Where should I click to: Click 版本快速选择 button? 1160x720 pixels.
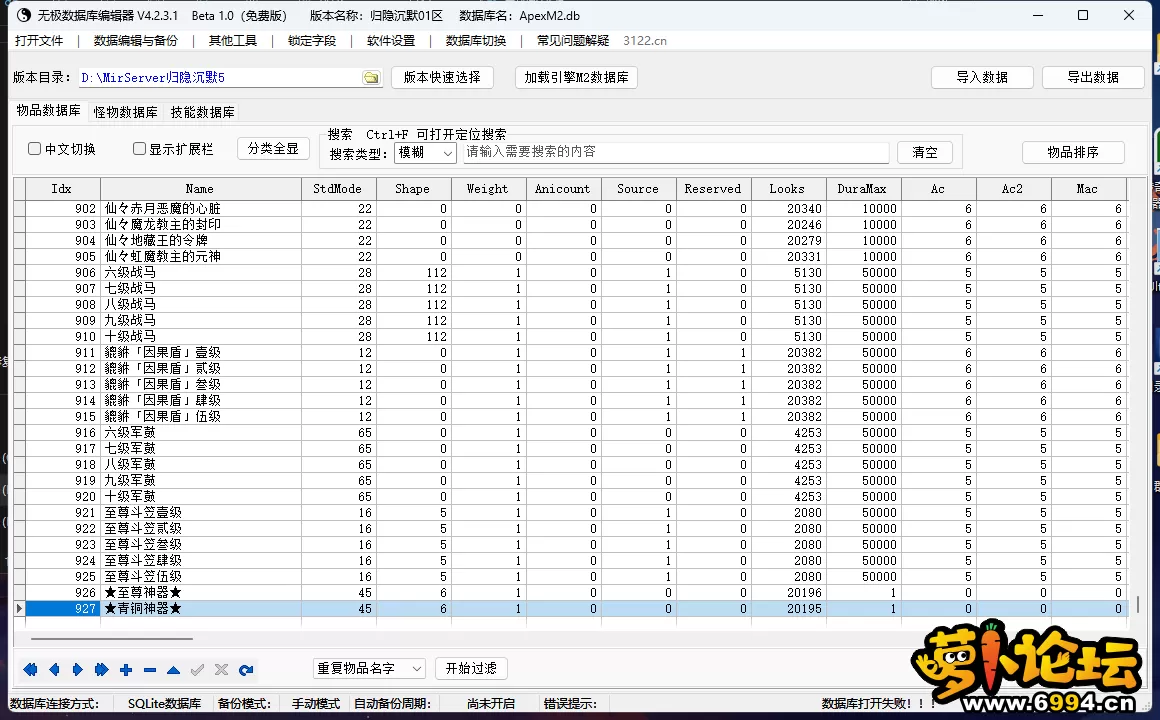(x=442, y=77)
